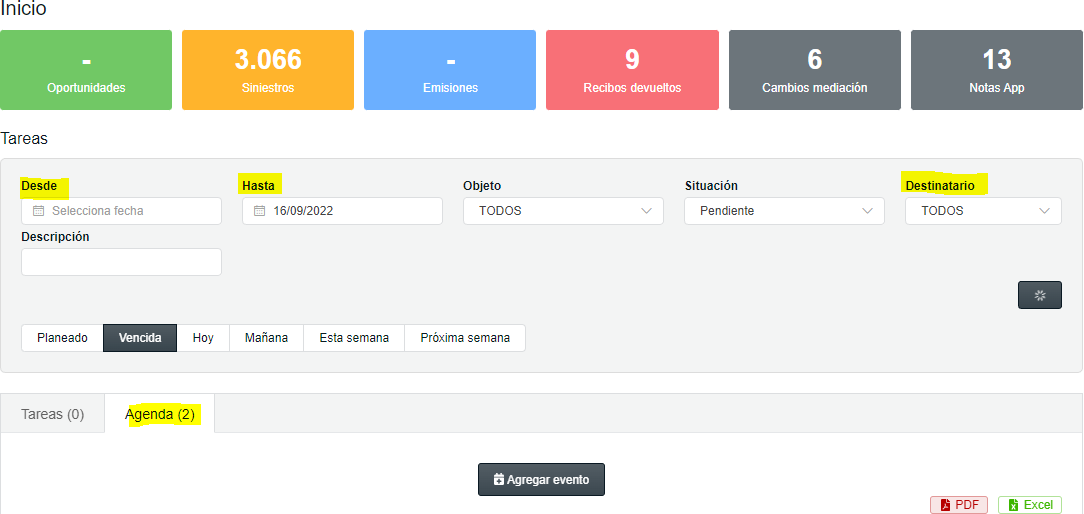Click the Inicio page heading
Image resolution: width=1084 pixels, height=514 pixels.
click(x=24, y=9)
